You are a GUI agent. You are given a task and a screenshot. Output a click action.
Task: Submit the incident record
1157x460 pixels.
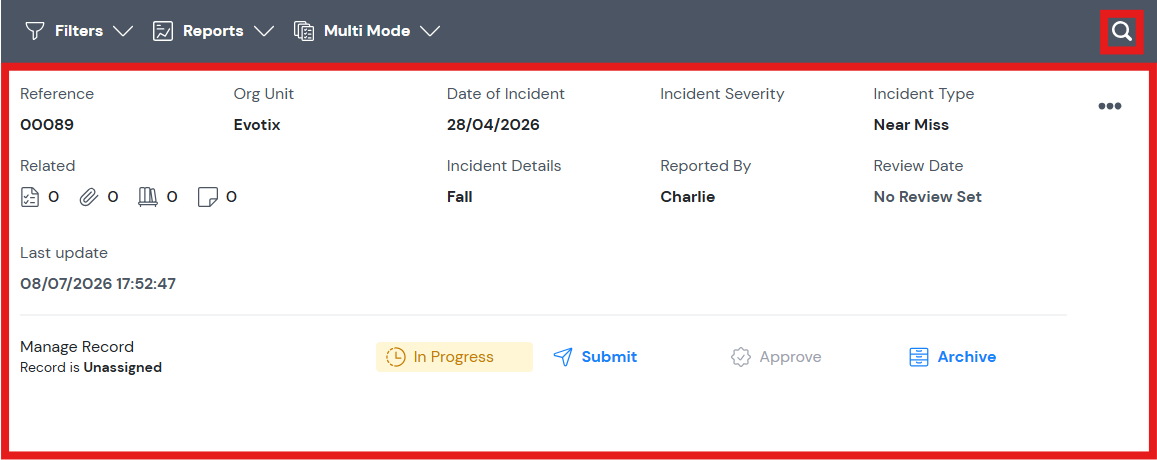(595, 357)
